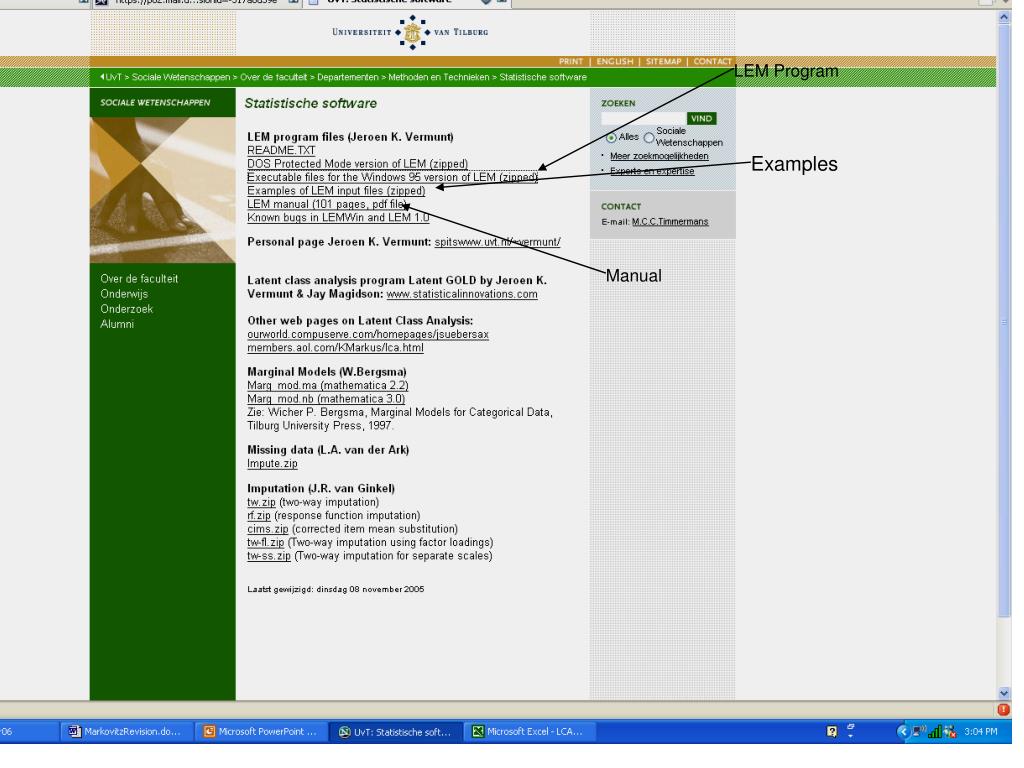Download rf.zip response function imputation
Viewport: 1024px width, 768px height.
pos(259,516)
